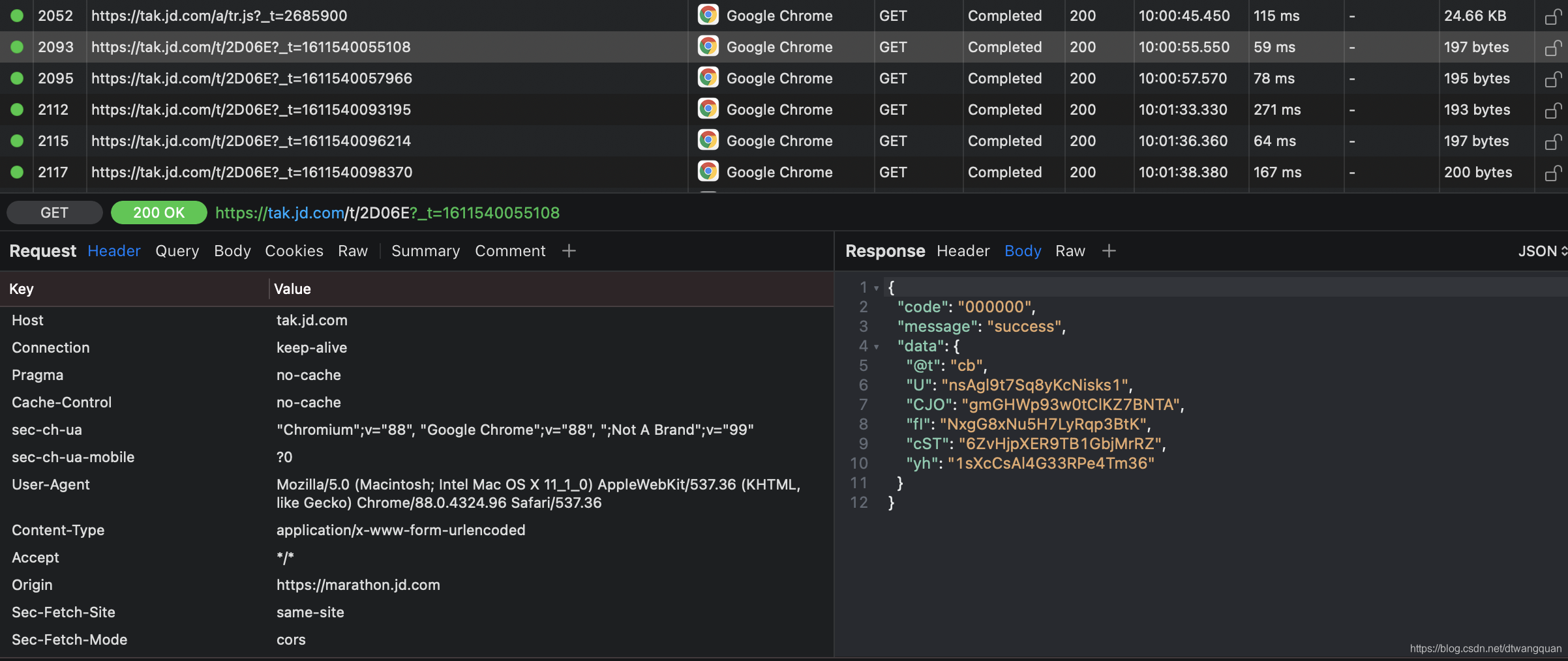The width and height of the screenshot is (1568, 661).
Task: Select request URL ending 1611540096214
Action: [x=251, y=141]
